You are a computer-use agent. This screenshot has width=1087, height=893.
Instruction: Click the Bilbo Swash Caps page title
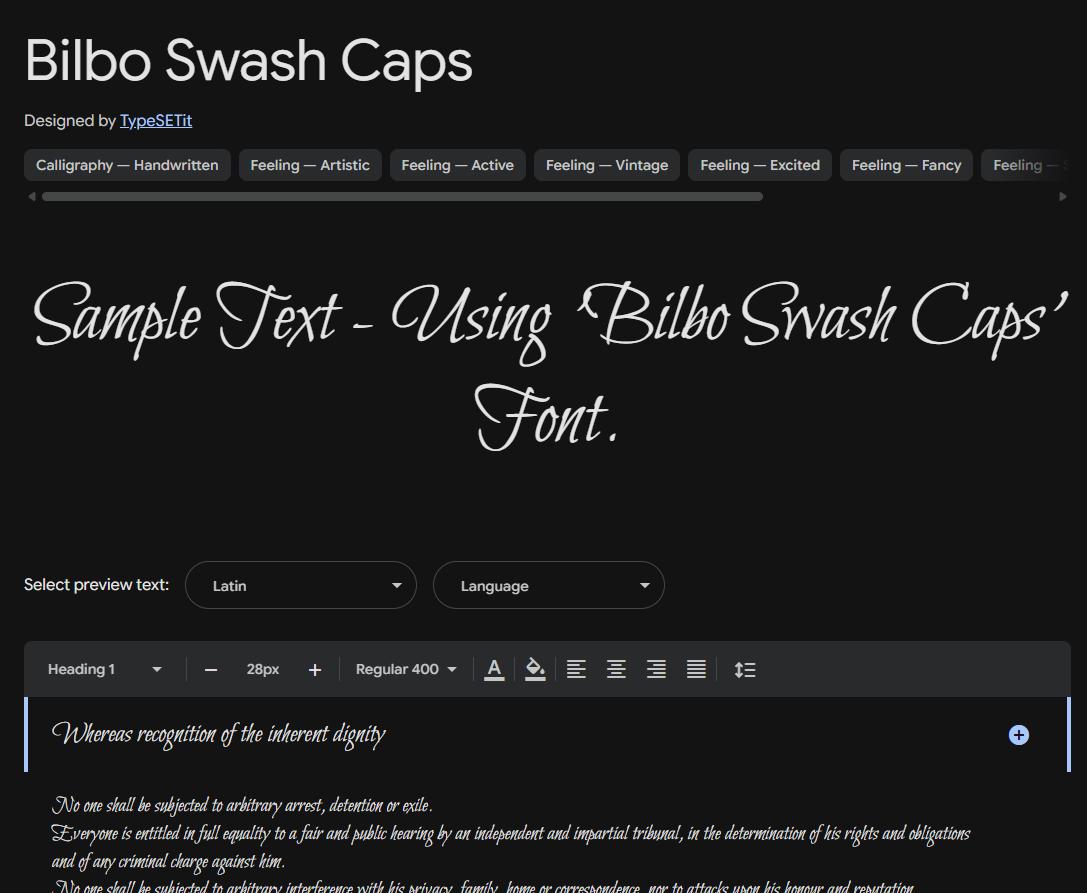[249, 61]
